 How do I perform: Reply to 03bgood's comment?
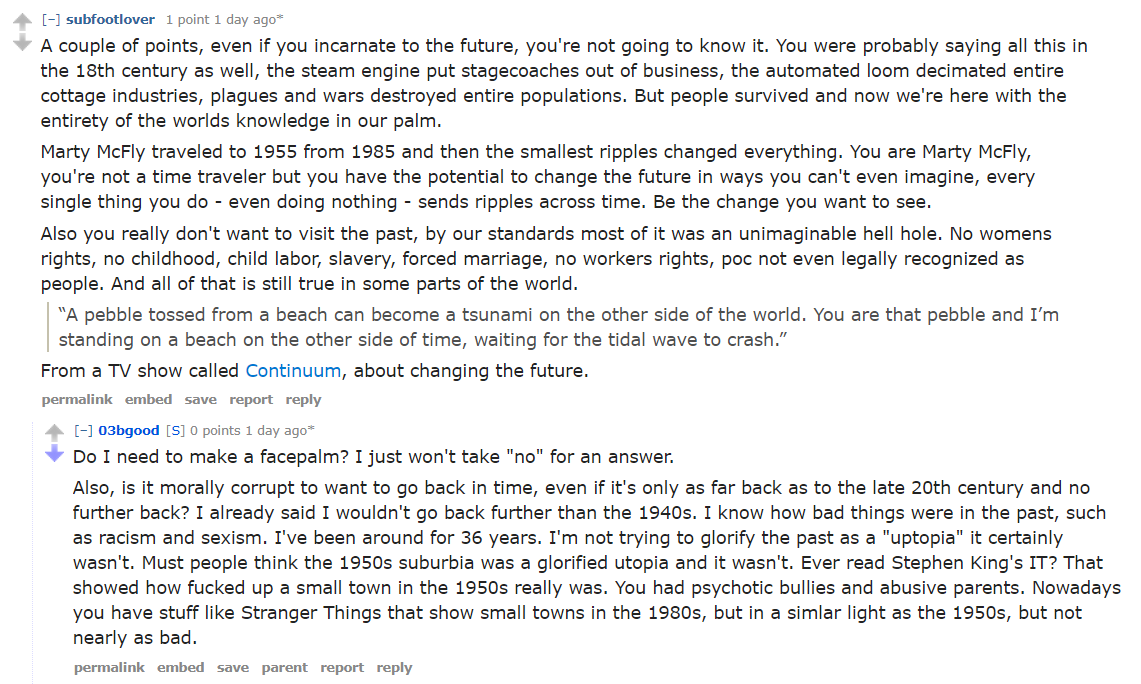tap(394, 667)
